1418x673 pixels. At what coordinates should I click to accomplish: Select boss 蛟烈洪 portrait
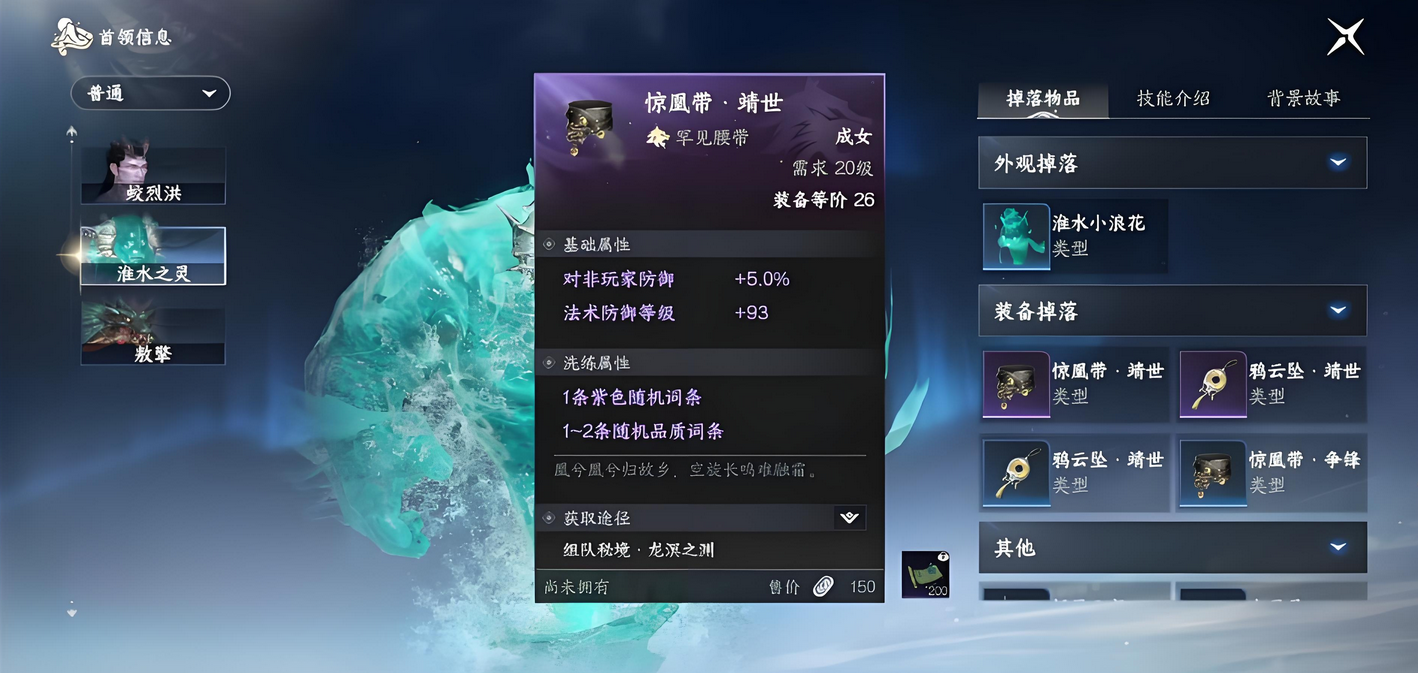pos(153,175)
